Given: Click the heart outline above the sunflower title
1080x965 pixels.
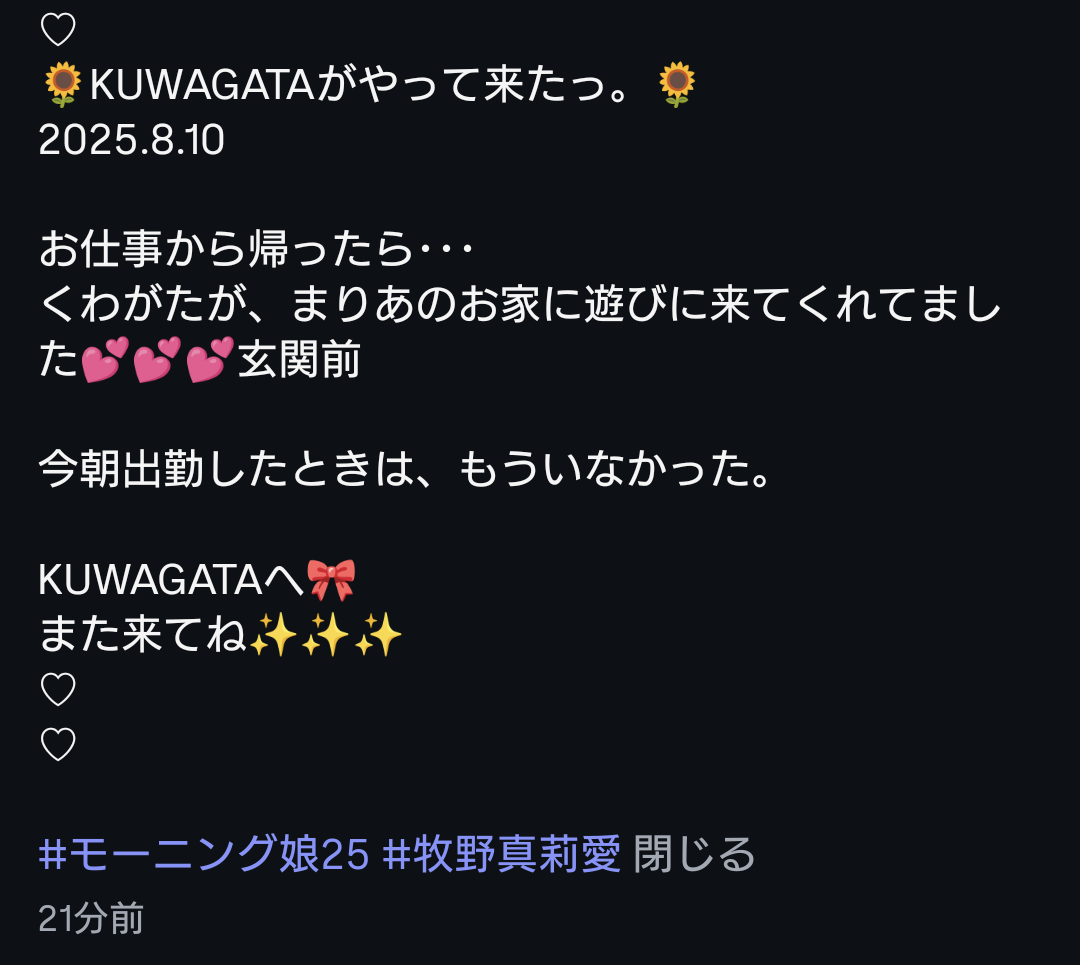Looking at the screenshot, I should (x=58, y=30).
